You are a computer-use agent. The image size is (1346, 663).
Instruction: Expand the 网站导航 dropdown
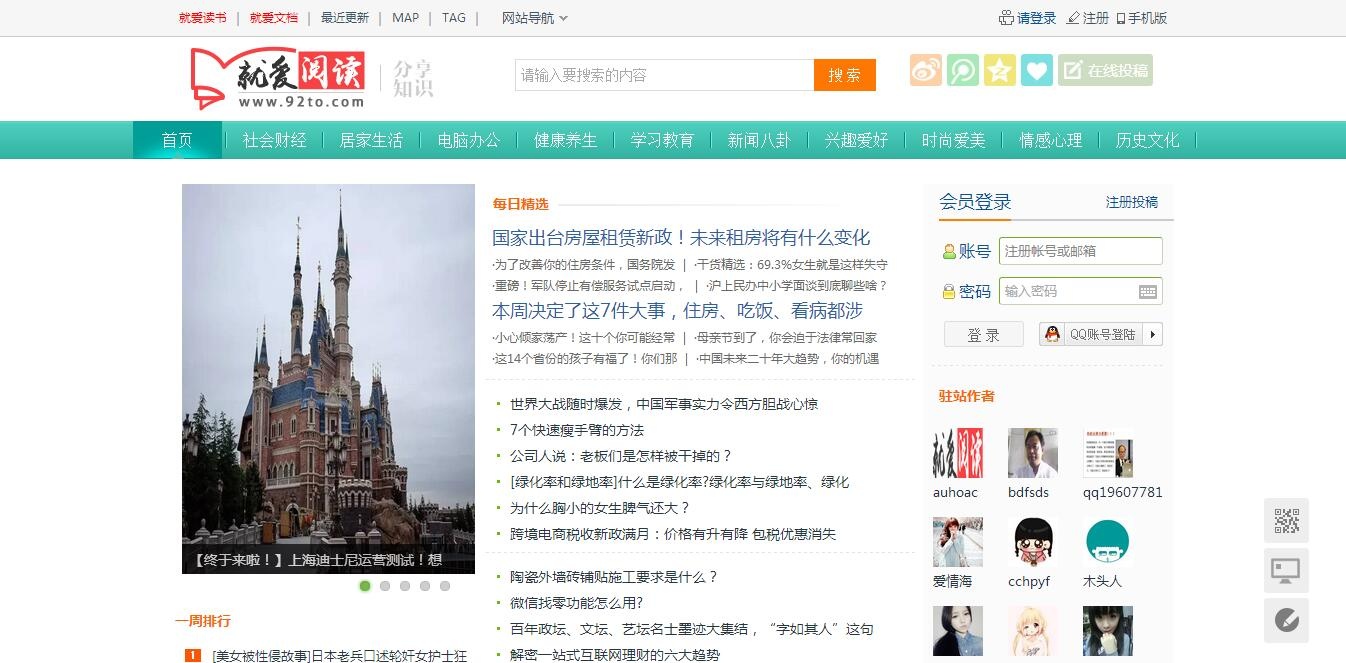point(535,18)
